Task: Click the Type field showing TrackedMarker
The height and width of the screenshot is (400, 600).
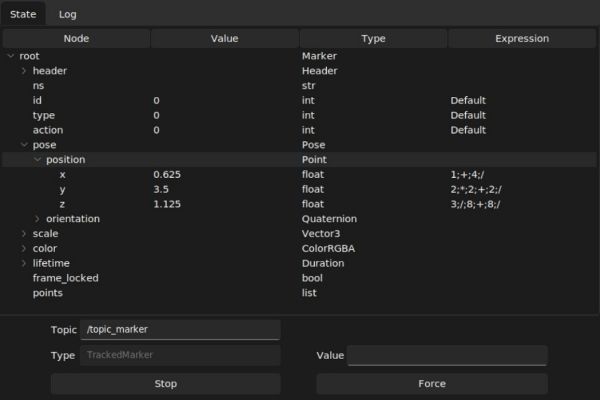Action: pos(181,356)
